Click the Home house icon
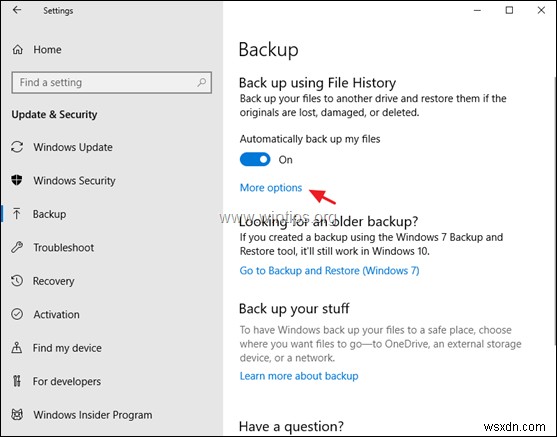Image resolution: width=557 pixels, height=437 pixels. tap(17, 49)
